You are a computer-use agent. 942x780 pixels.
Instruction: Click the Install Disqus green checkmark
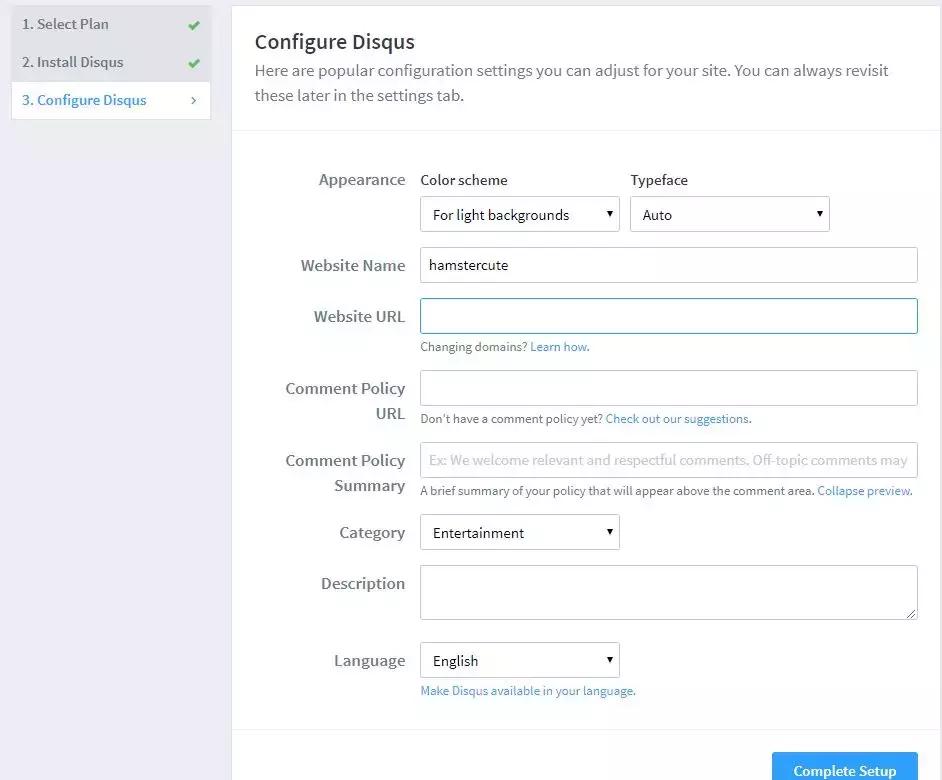(194, 63)
